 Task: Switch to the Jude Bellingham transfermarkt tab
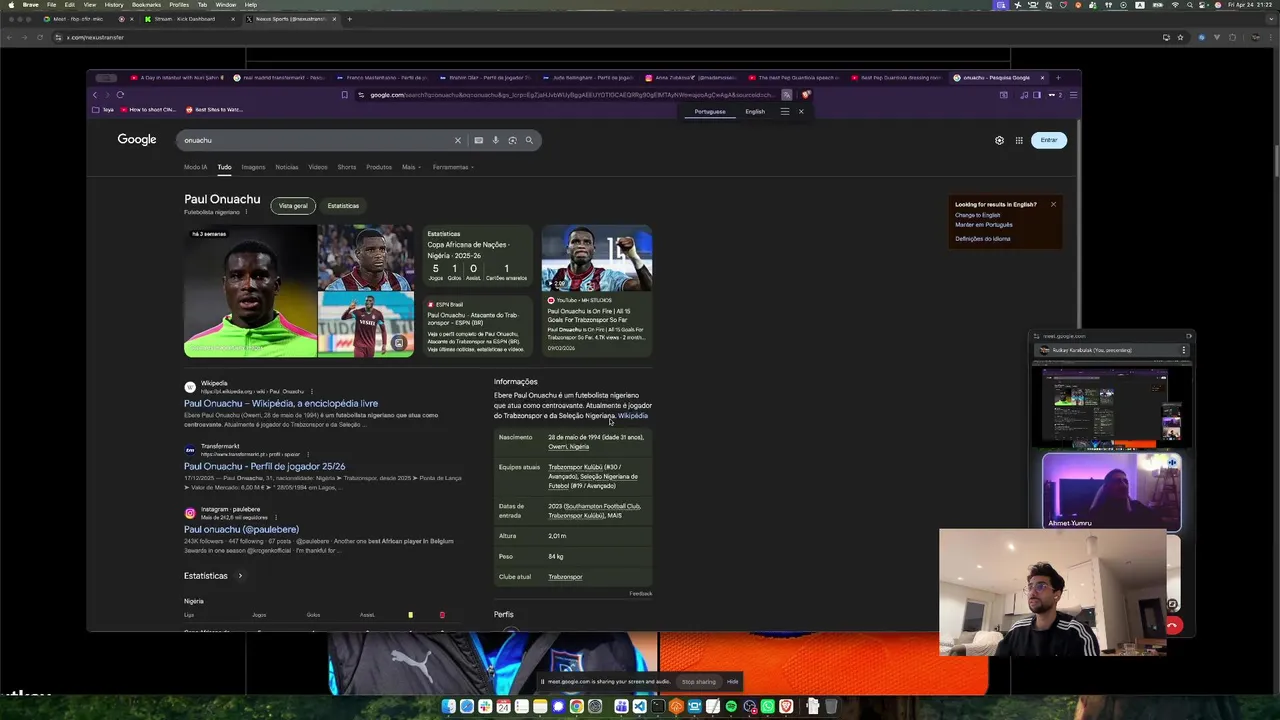pyautogui.click(x=589, y=77)
